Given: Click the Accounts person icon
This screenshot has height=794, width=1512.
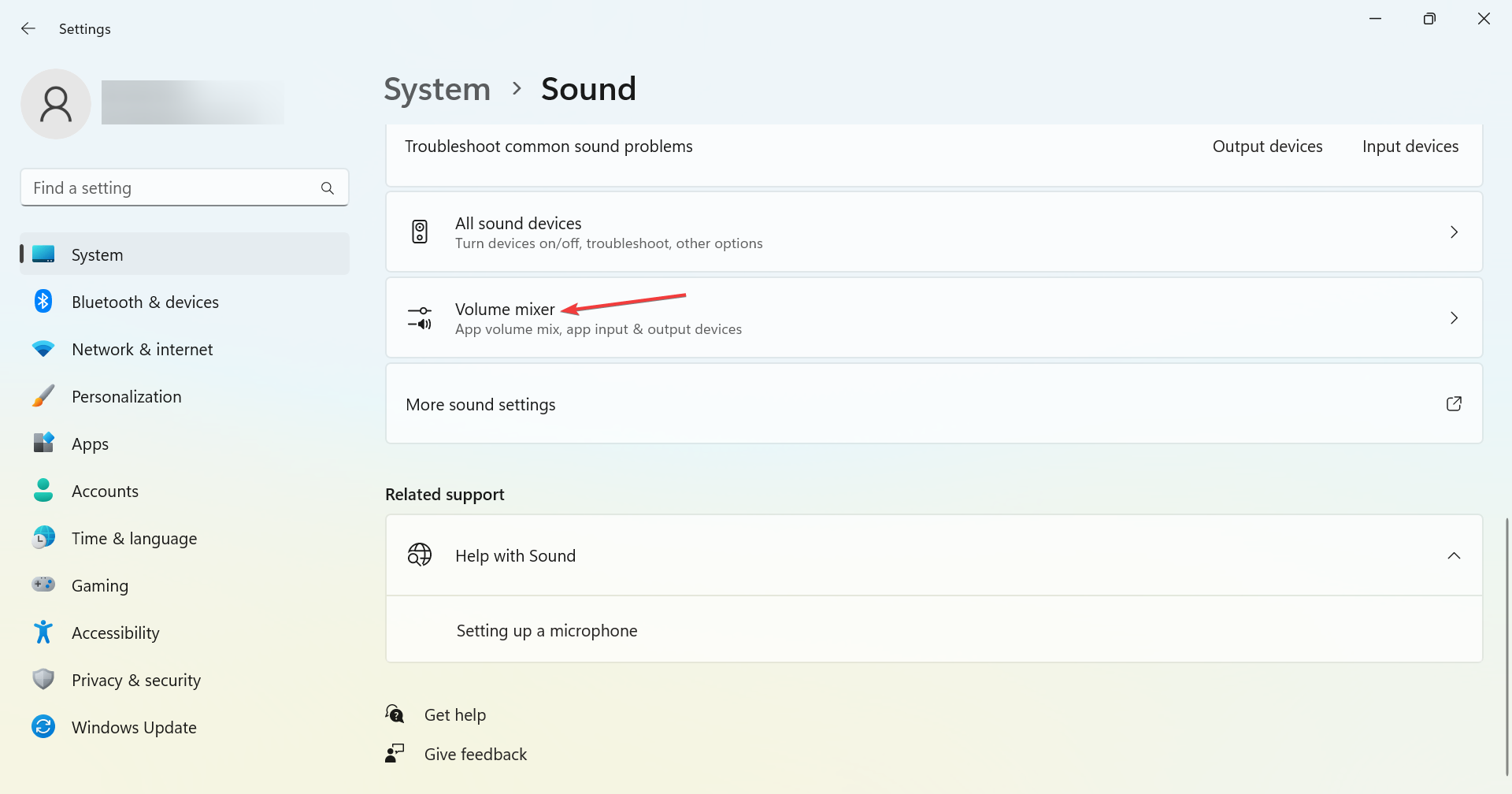Looking at the screenshot, I should pyautogui.click(x=43, y=490).
